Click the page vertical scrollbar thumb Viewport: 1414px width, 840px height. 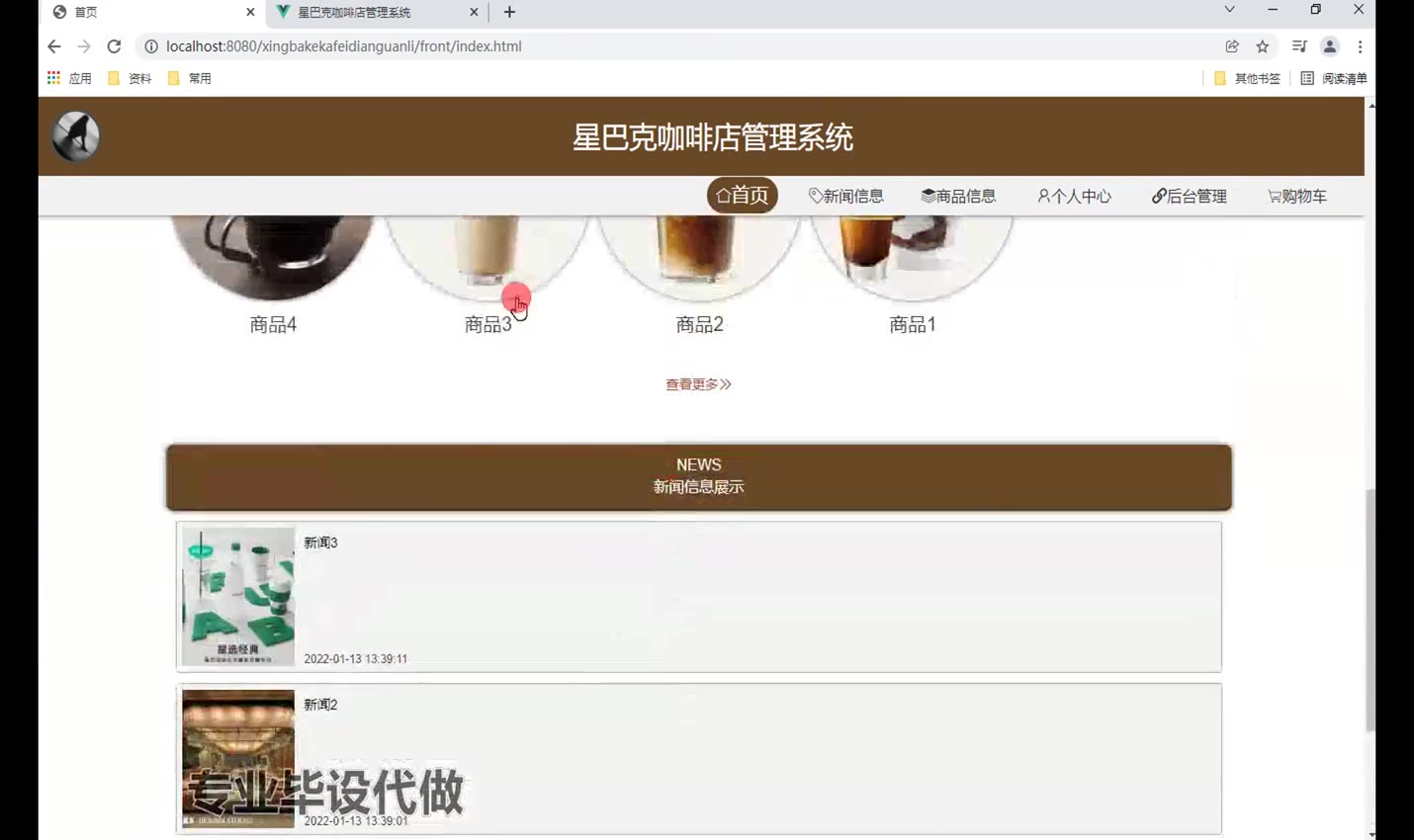[1370, 610]
